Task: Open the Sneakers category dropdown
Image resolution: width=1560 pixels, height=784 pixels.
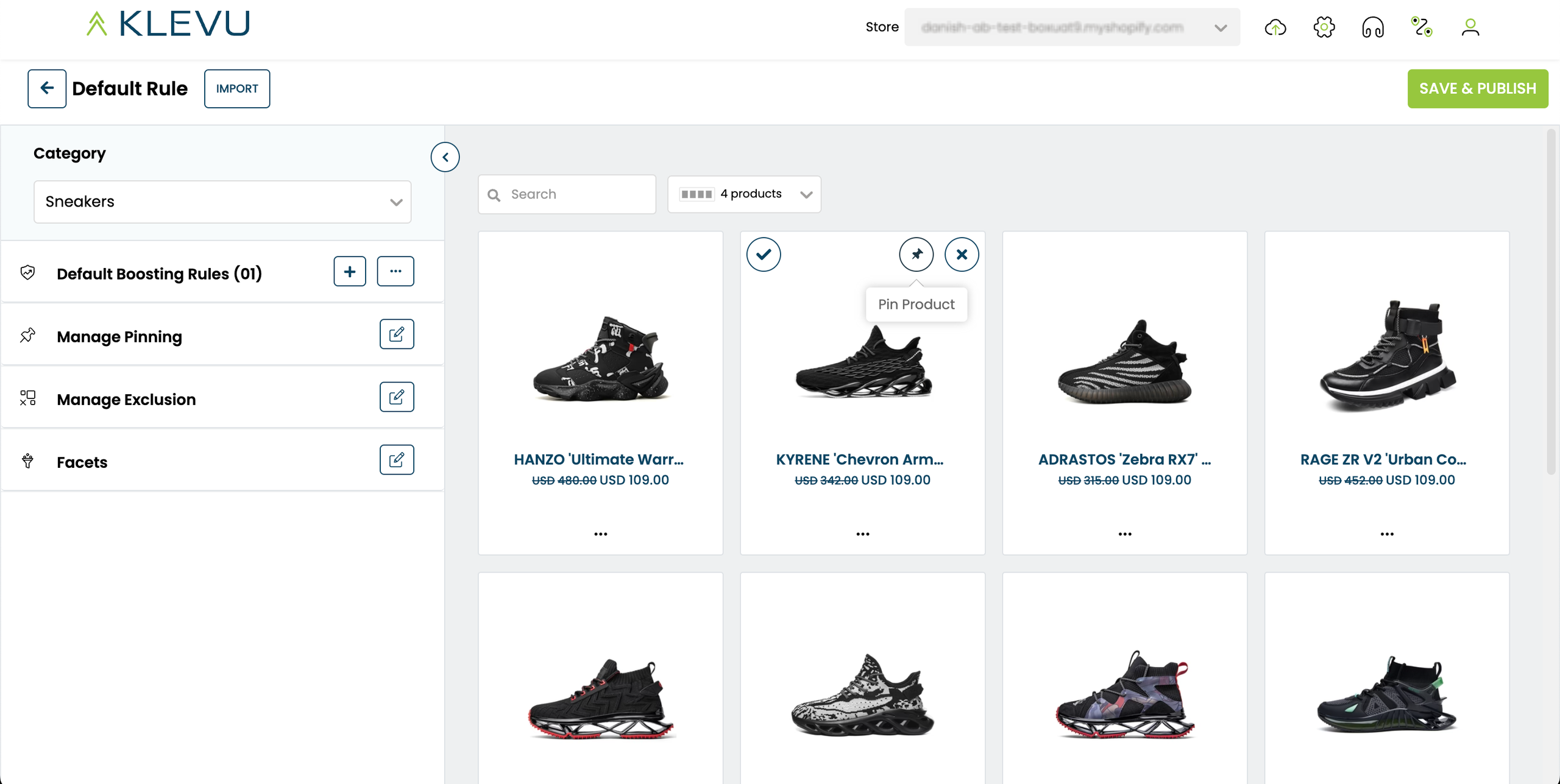Action: click(x=222, y=202)
